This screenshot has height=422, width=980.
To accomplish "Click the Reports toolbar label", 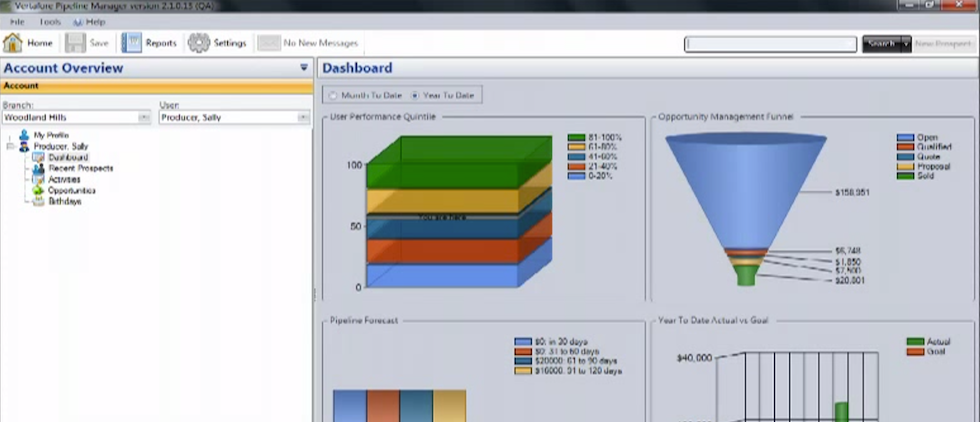I will pyautogui.click(x=161, y=43).
